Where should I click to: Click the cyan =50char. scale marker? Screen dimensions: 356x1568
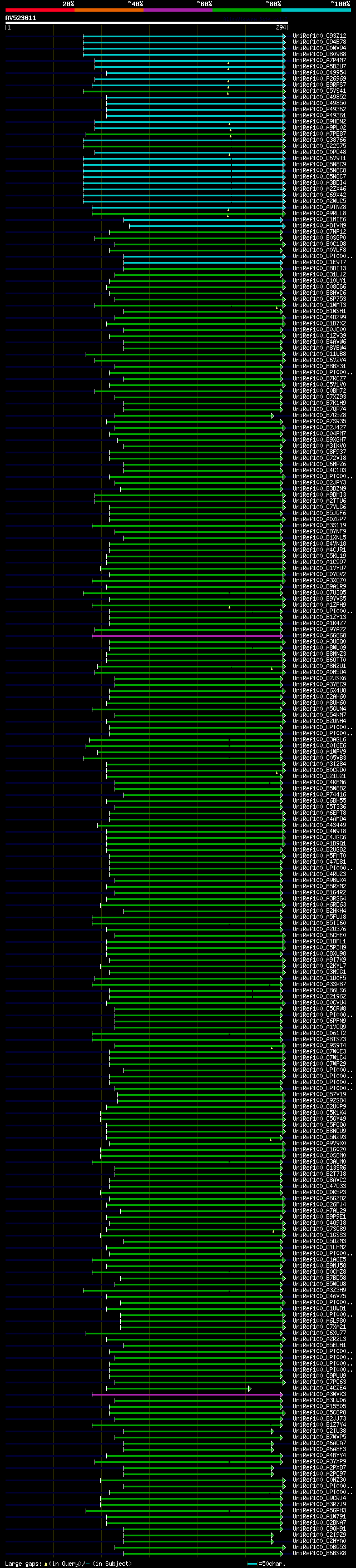tap(252, 1564)
